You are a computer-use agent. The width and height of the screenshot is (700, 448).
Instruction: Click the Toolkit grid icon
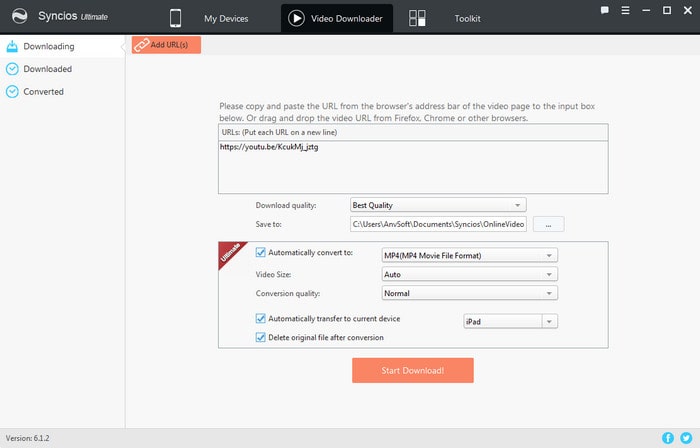[x=417, y=18]
